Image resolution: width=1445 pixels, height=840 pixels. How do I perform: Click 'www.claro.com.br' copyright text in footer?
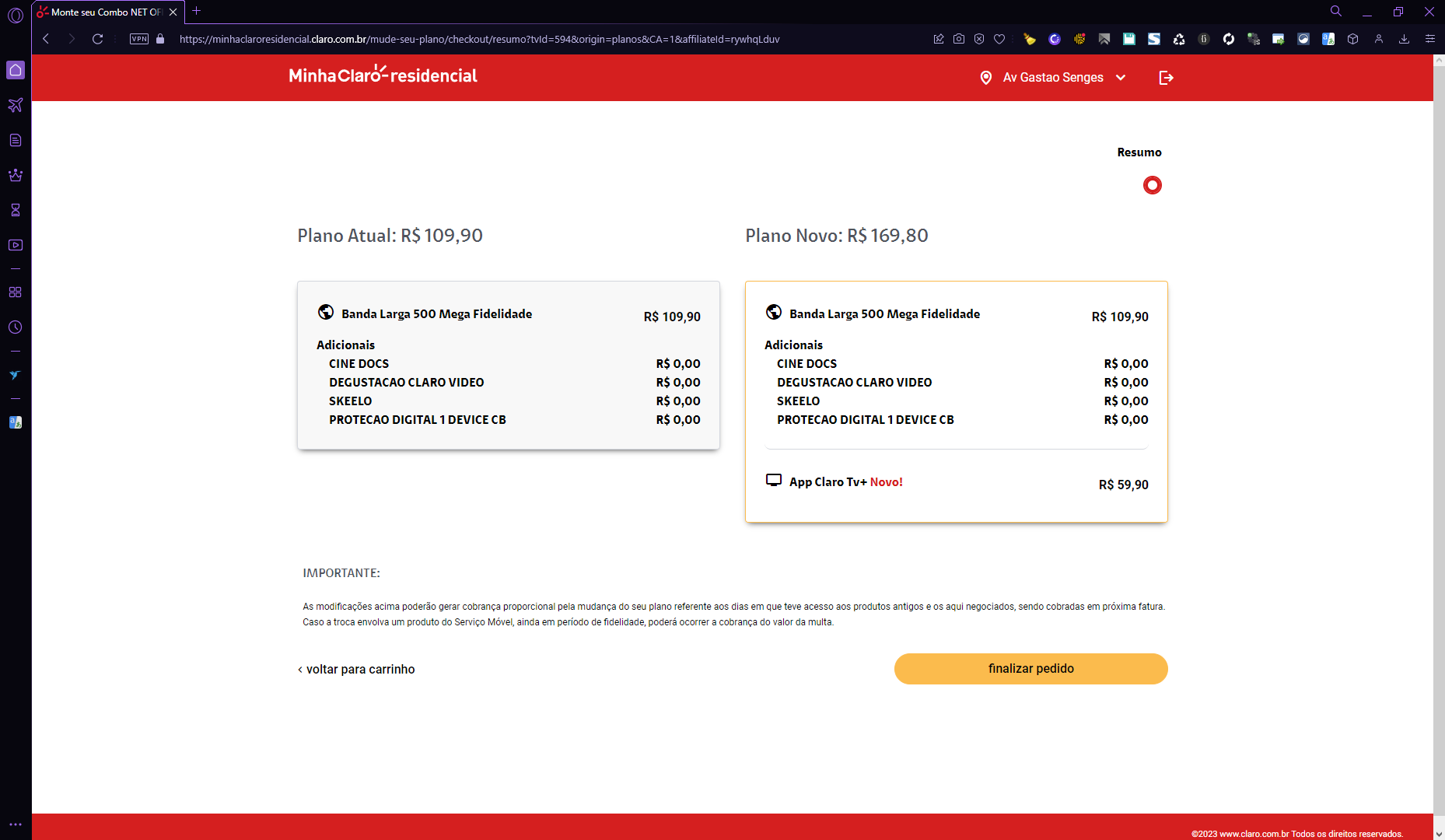coord(1254,834)
